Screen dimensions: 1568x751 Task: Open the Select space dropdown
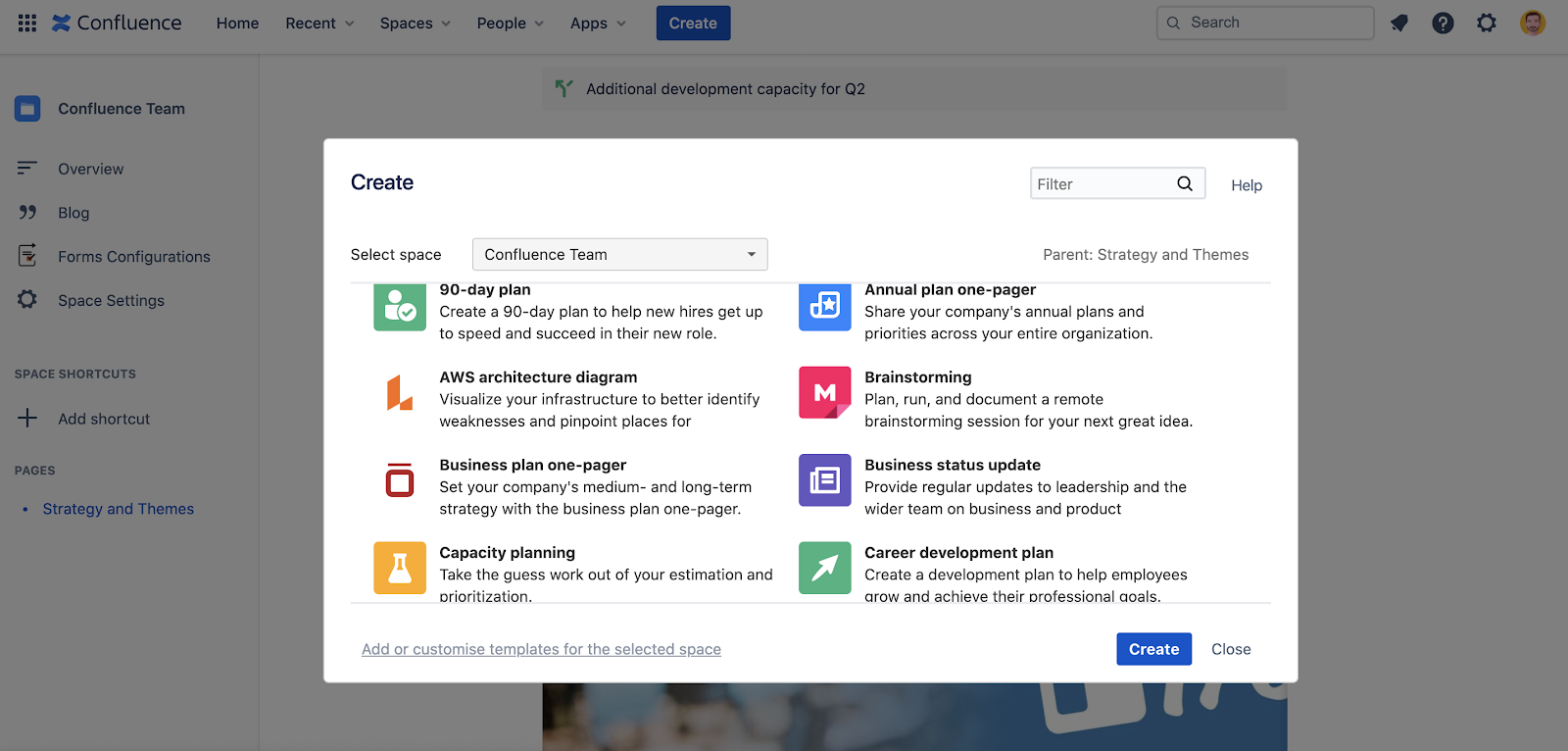[x=619, y=255]
